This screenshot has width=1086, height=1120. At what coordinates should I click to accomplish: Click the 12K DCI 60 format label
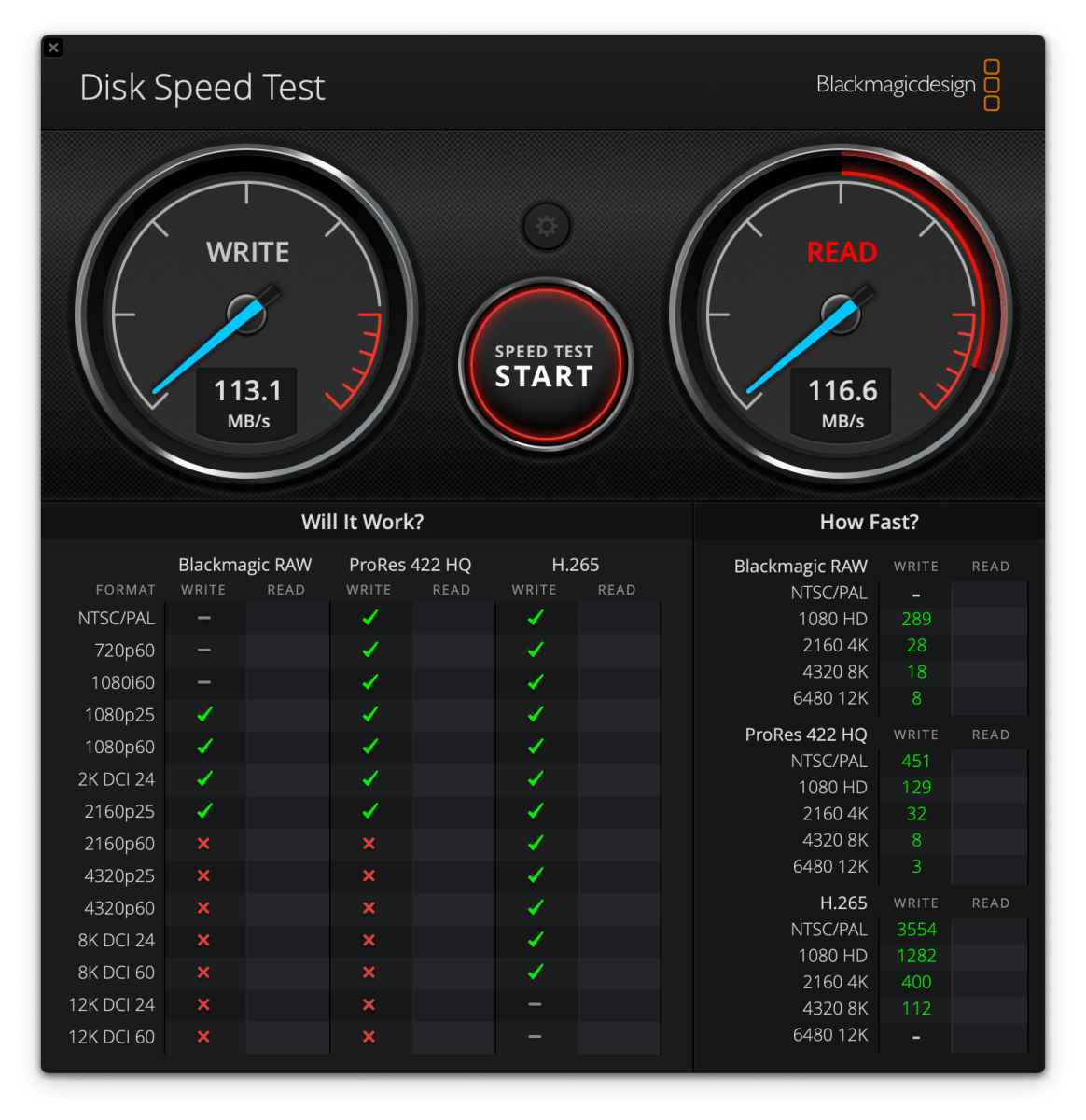[112, 1037]
